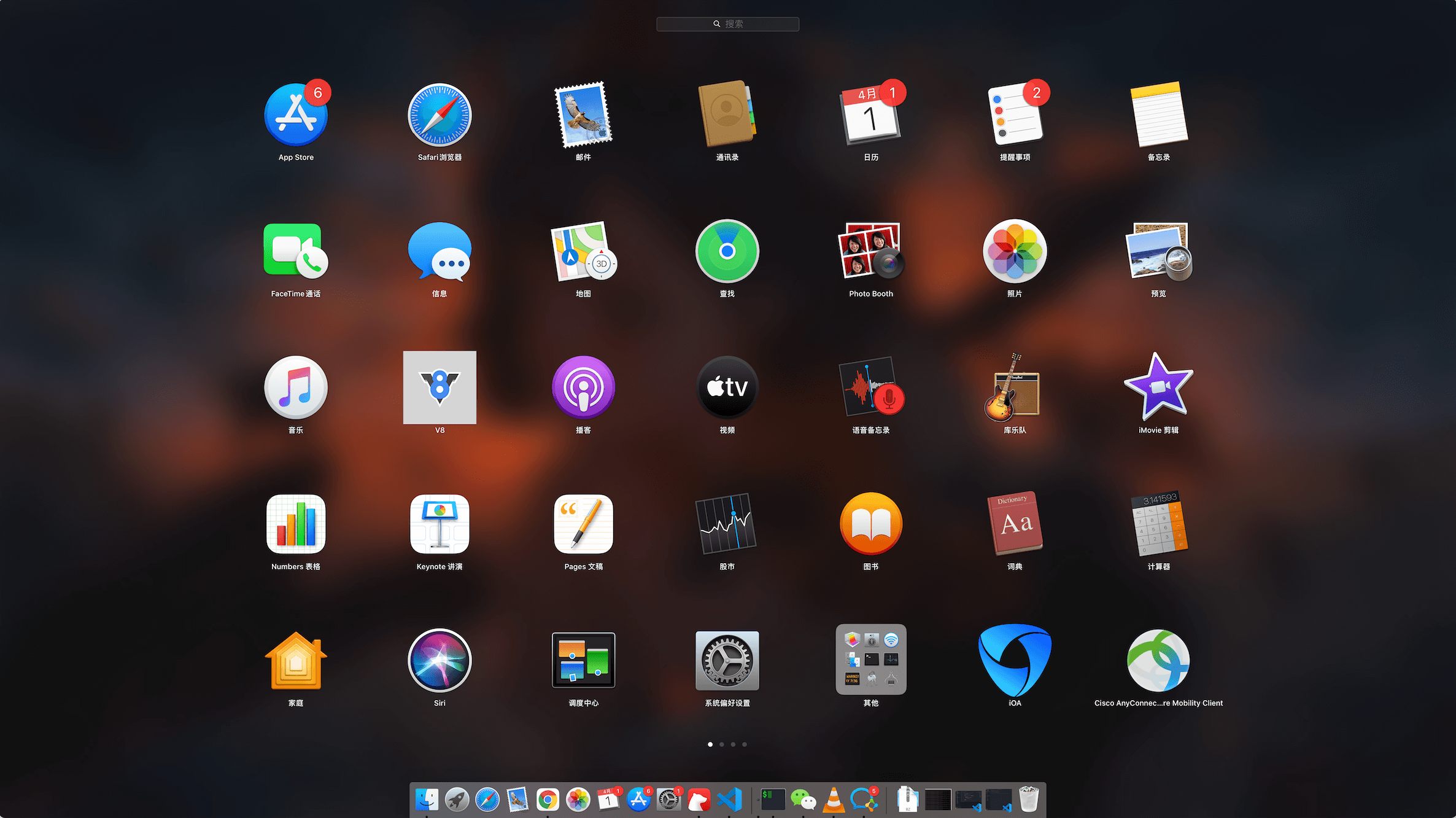Launch the 词典 Dictionary app
This screenshot has width=1456, height=818.
coord(1015,524)
